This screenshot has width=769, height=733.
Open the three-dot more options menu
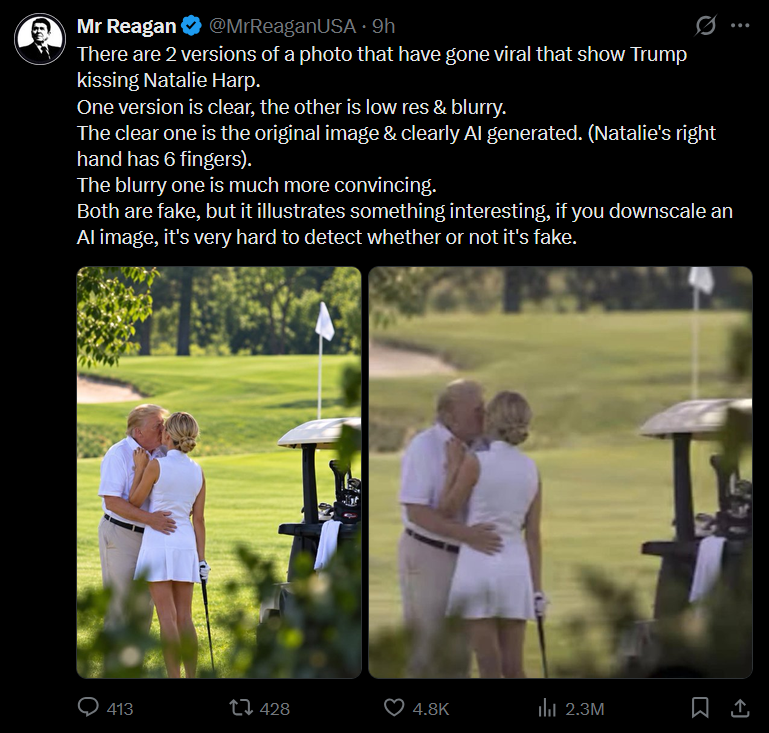(740, 25)
